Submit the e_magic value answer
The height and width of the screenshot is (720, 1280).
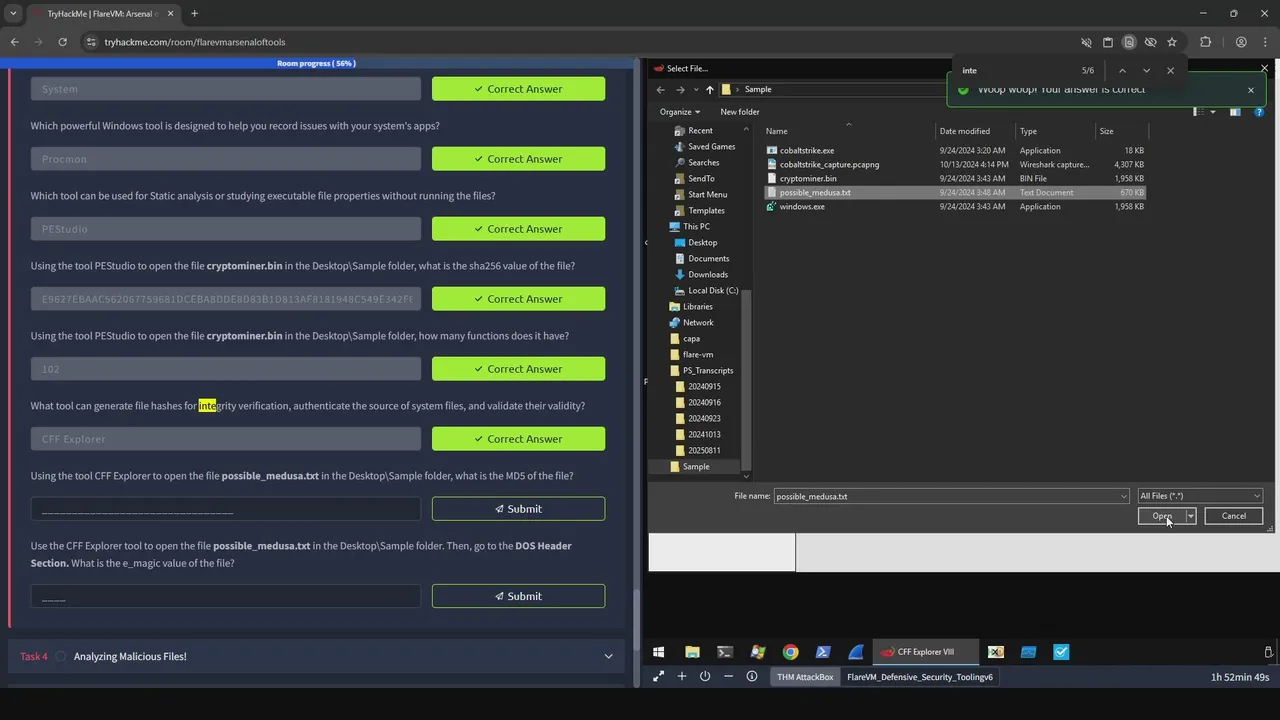pos(518,596)
